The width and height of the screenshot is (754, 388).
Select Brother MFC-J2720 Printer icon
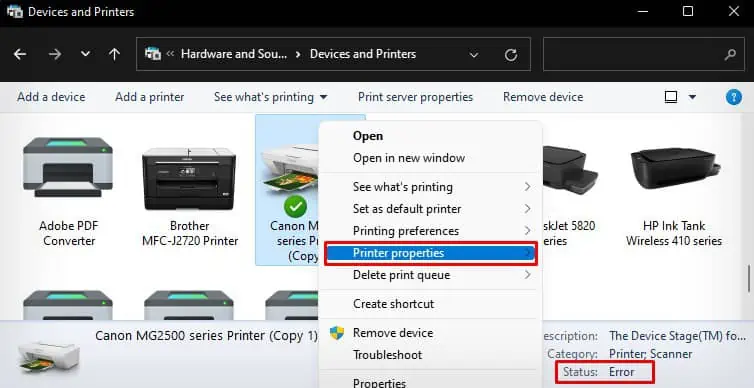pos(189,179)
